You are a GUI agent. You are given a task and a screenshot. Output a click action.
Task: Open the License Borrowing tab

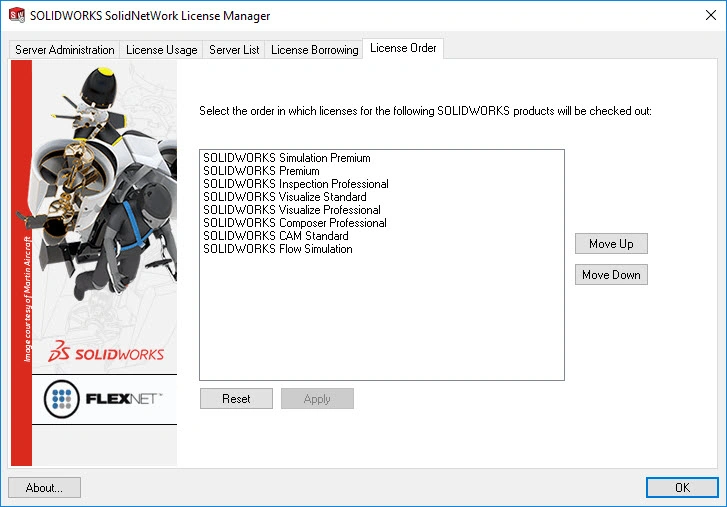(314, 50)
